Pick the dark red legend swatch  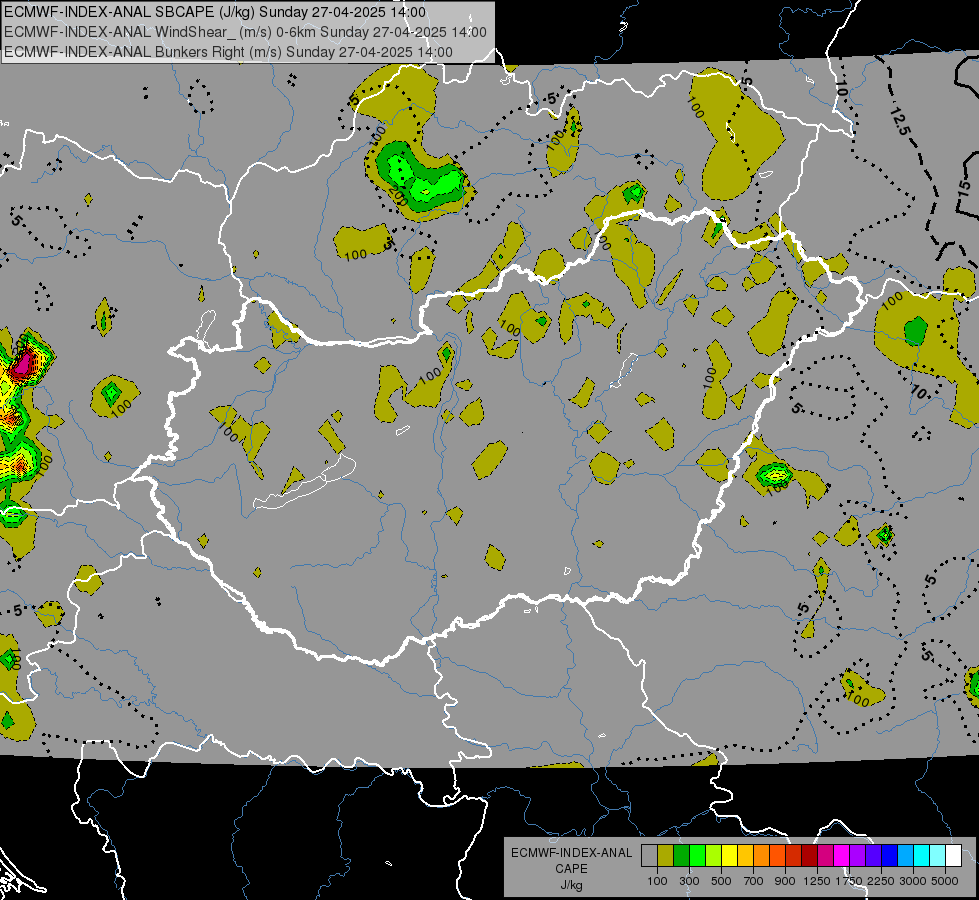[810, 856]
